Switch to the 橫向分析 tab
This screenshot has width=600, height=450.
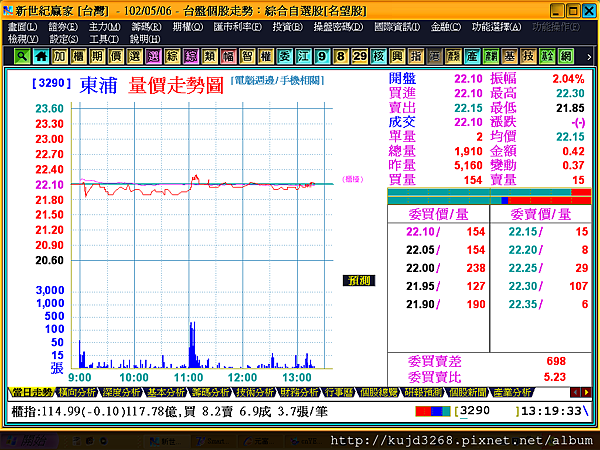point(77,392)
